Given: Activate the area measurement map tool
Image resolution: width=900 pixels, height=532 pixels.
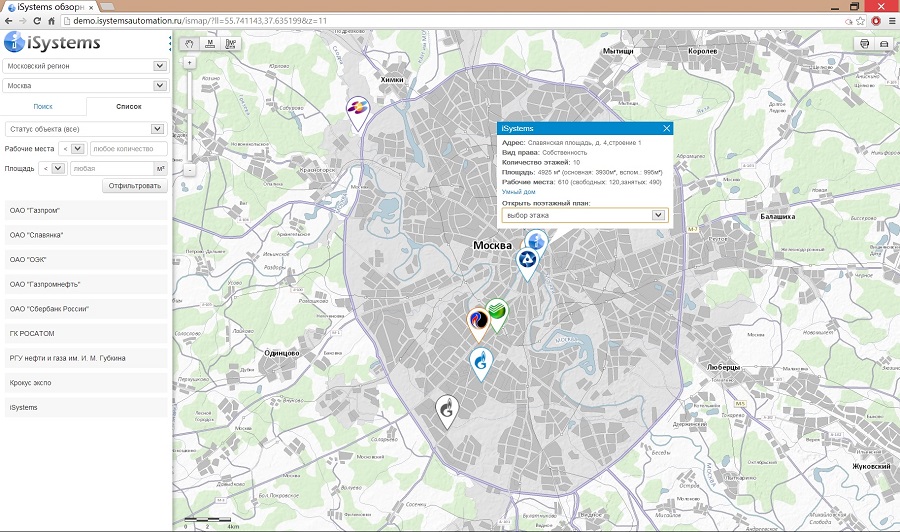Looking at the screenshot, I should tap(231, 44).
